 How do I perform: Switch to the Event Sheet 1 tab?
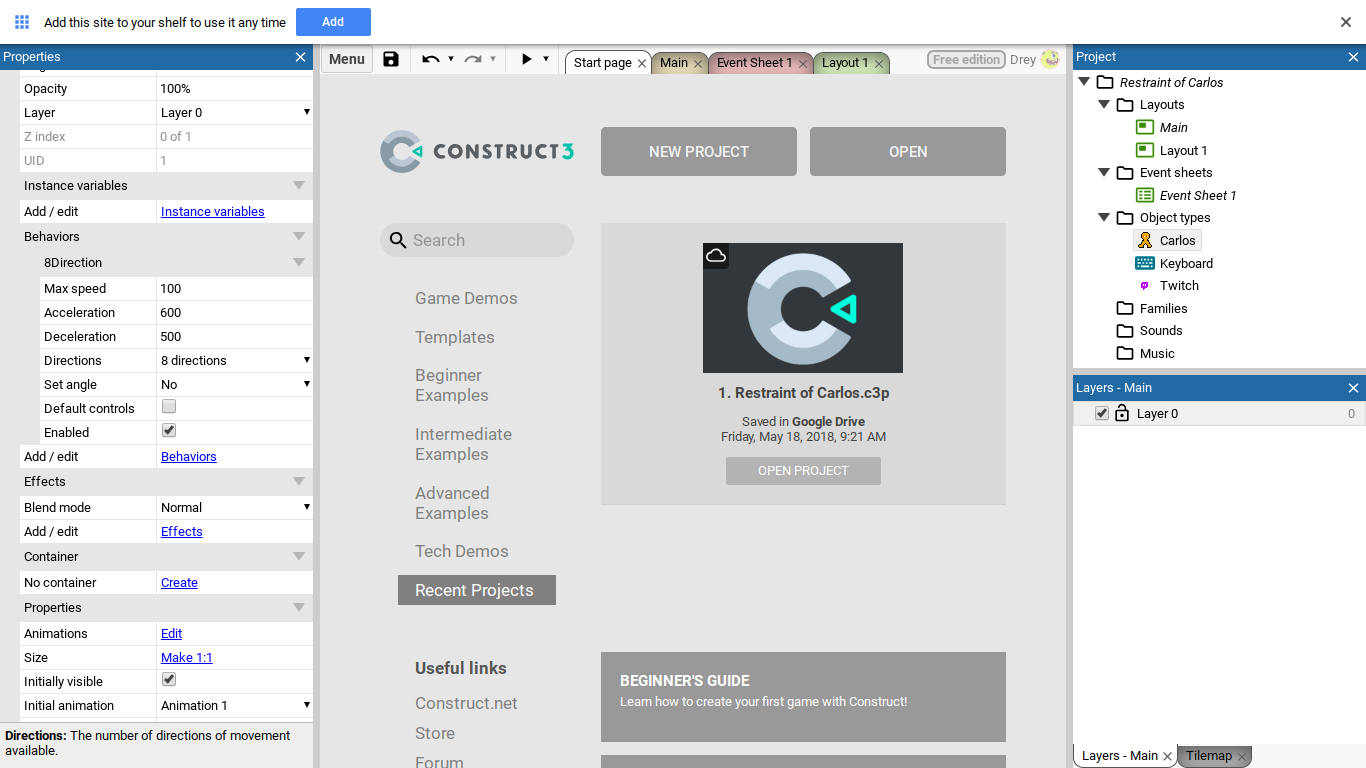click(754, 63)
